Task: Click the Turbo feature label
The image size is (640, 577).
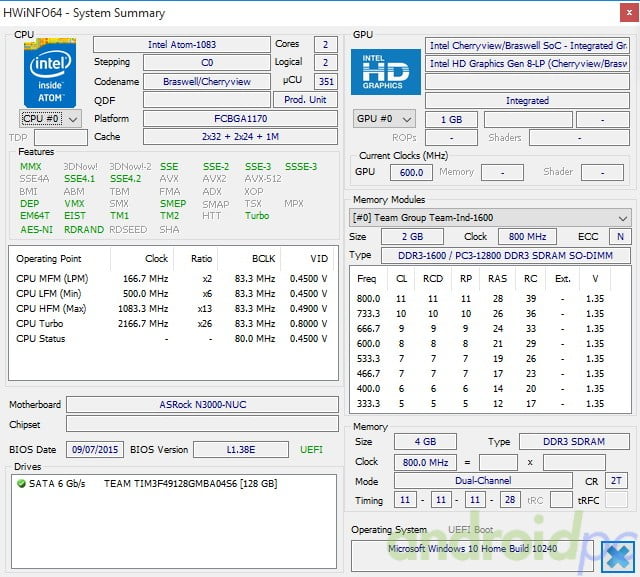Action: click(x=257, y=215)
